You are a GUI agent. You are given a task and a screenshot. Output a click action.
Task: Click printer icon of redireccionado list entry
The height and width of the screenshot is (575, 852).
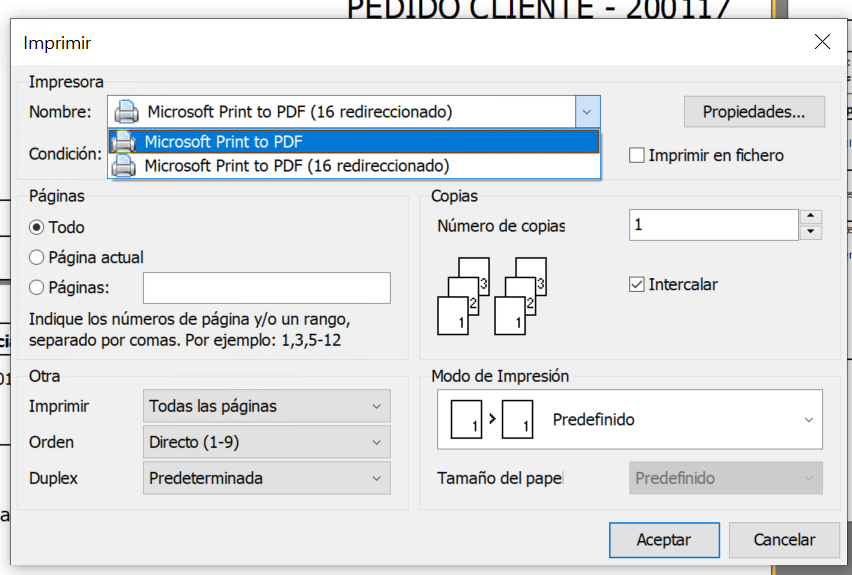click(x=123, y=166)
